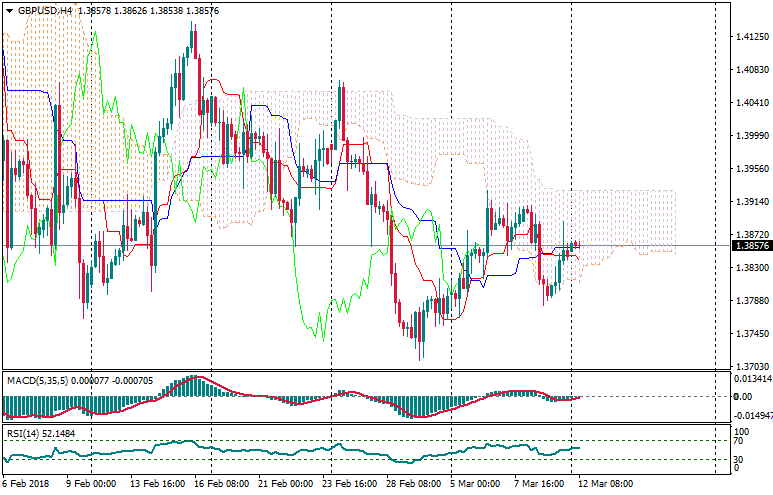This screenshot has height=495, width=773.
Task: Open the dropdown arrow beside GBPUSD,H4
Action: coord(10,10)
